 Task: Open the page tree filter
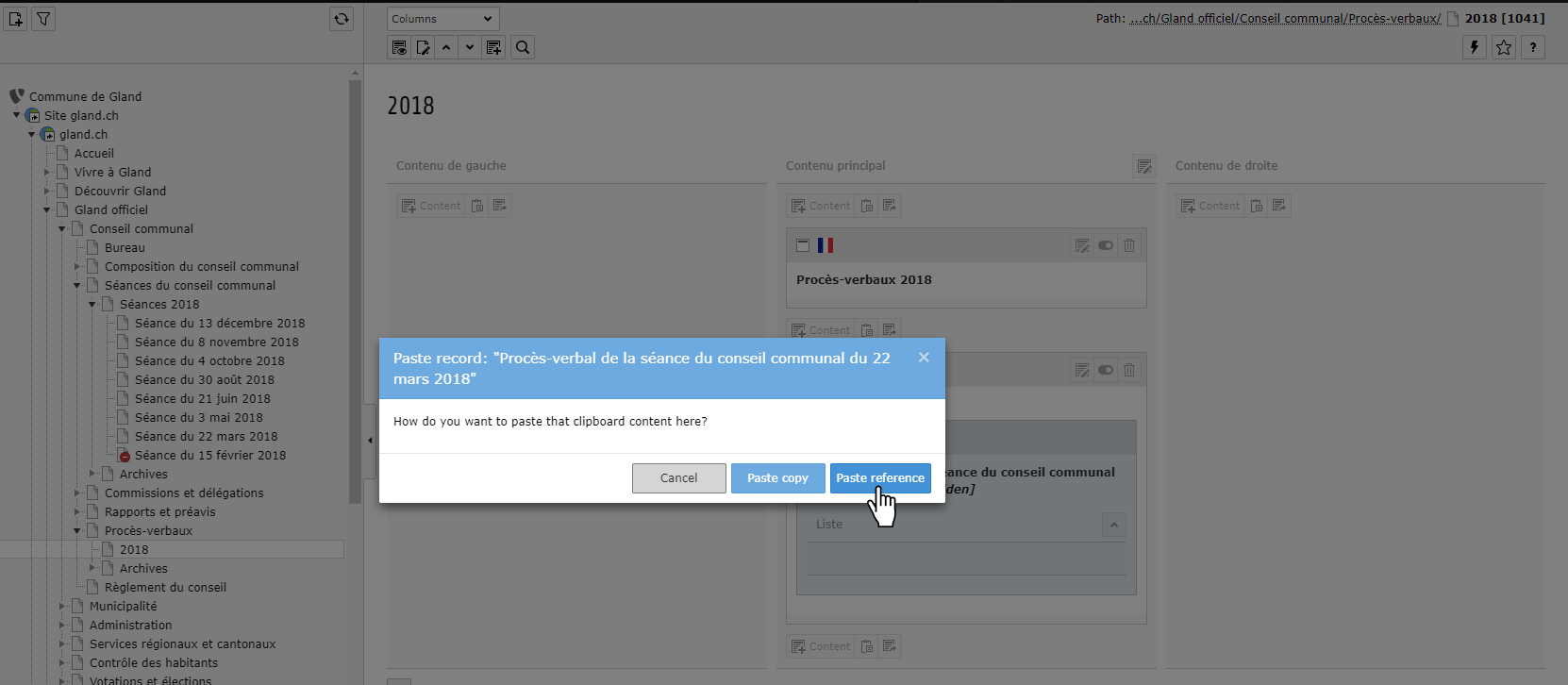(43, 19)
